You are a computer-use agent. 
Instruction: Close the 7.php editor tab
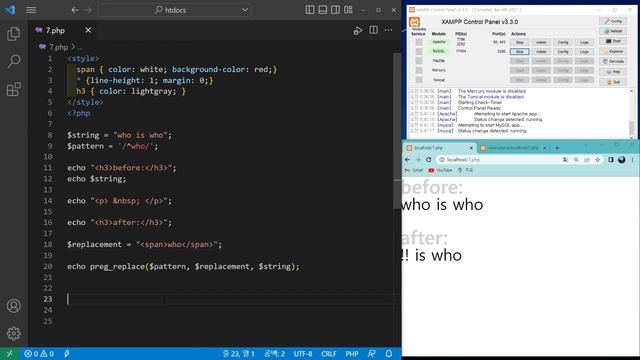tap(88, 30)
